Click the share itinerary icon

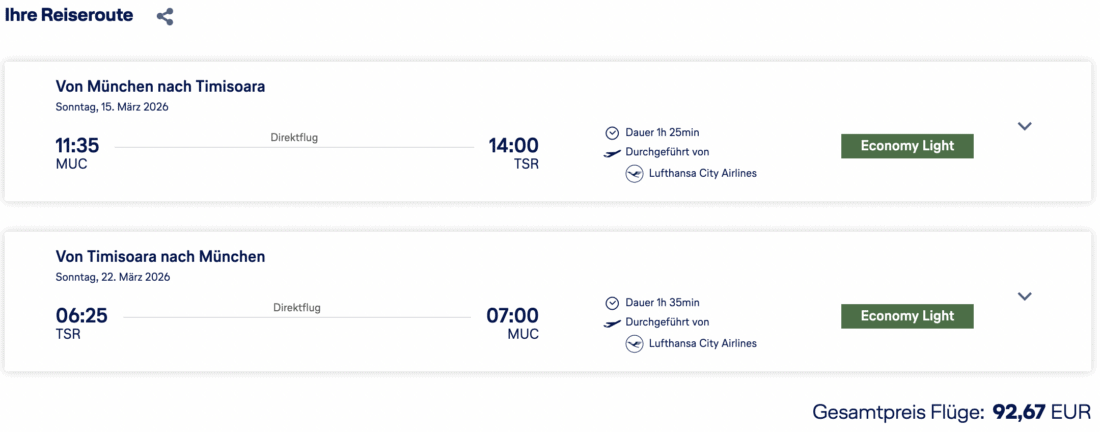click(x=165, y=17)
